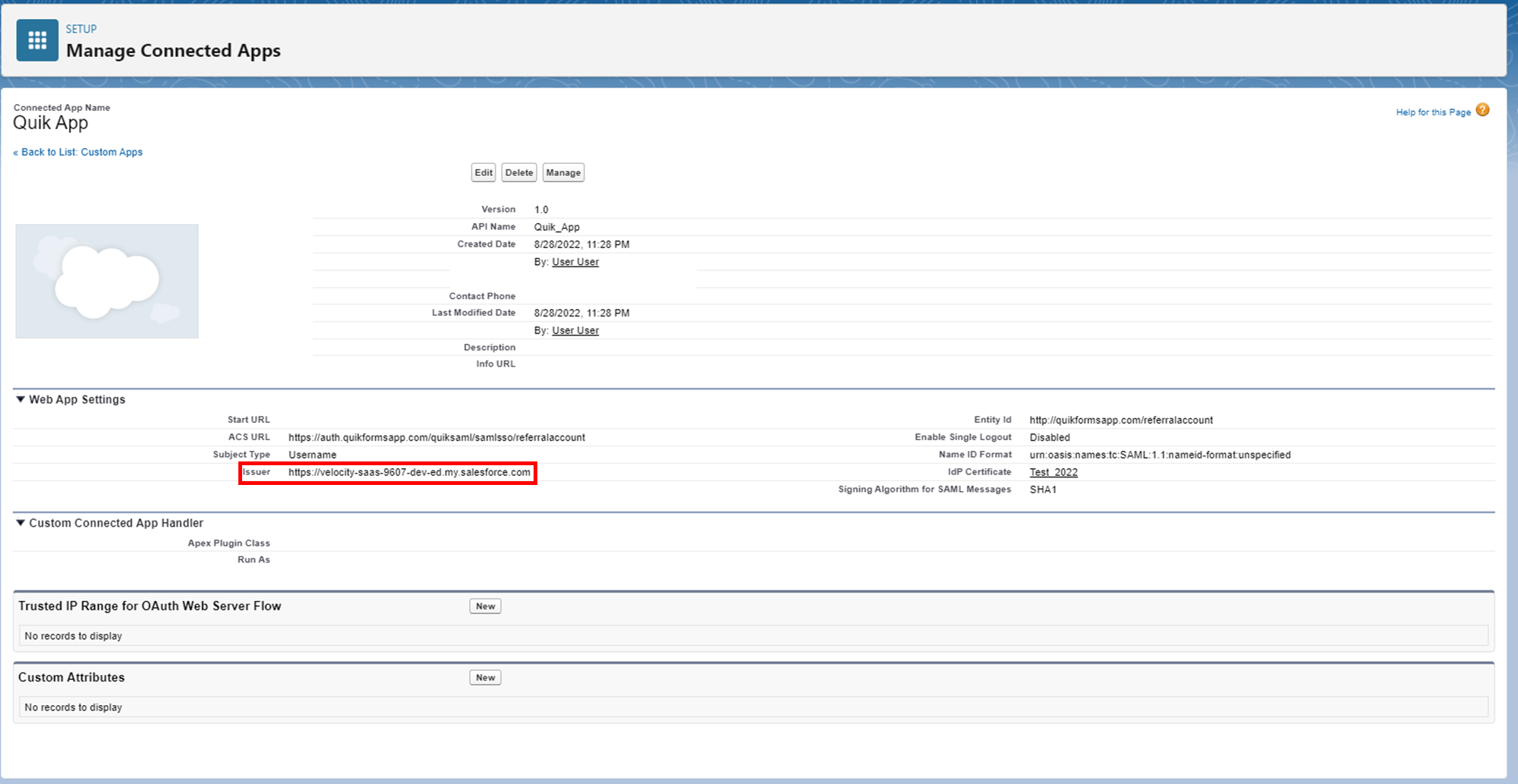Select the Entity Id URL value
1518x784 pixels.
pyautogui.click(x=1121, y=420)
